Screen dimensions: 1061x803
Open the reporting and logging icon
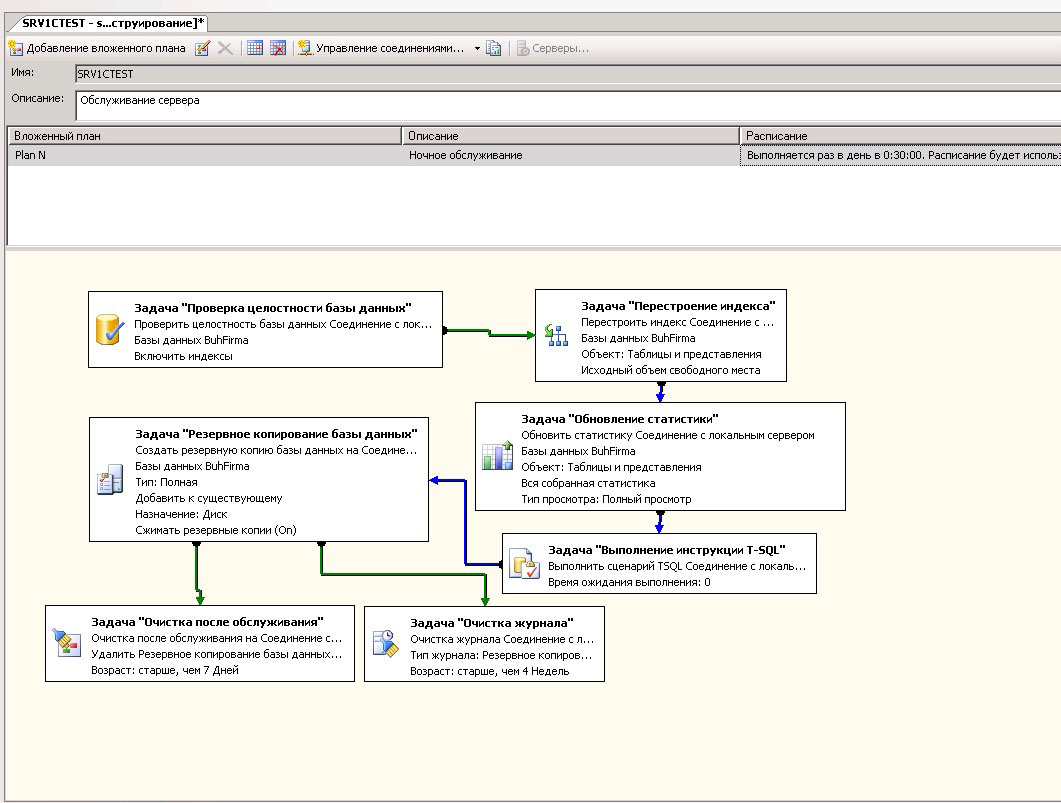494,48
